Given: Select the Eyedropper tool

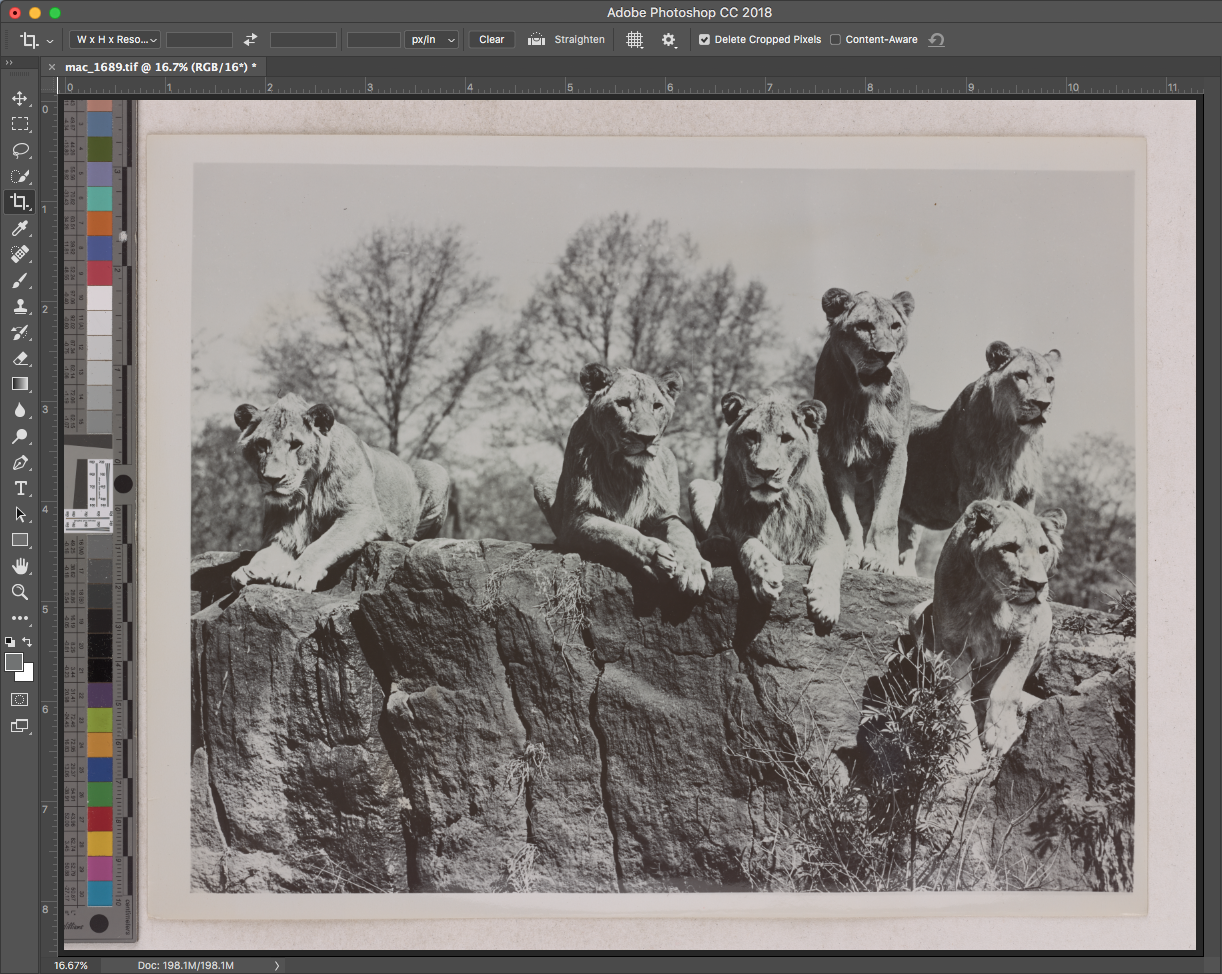Looking at the screenshot, I should point(19,229).
